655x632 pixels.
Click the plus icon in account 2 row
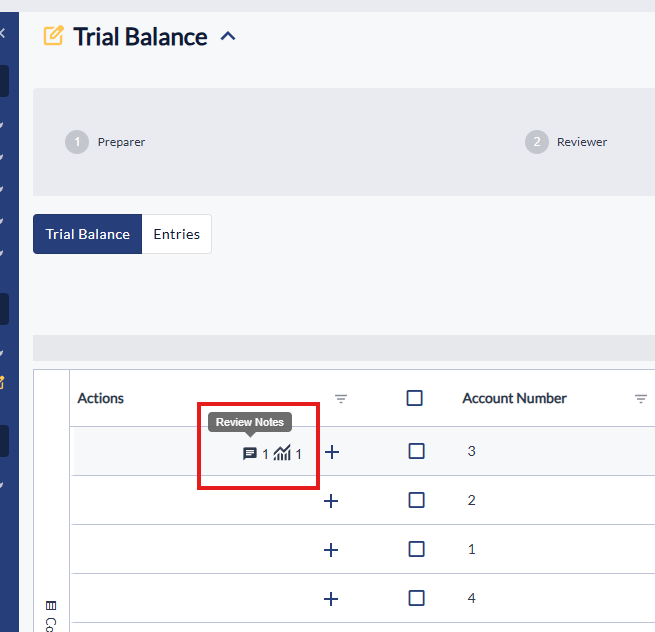click(332, 501)
